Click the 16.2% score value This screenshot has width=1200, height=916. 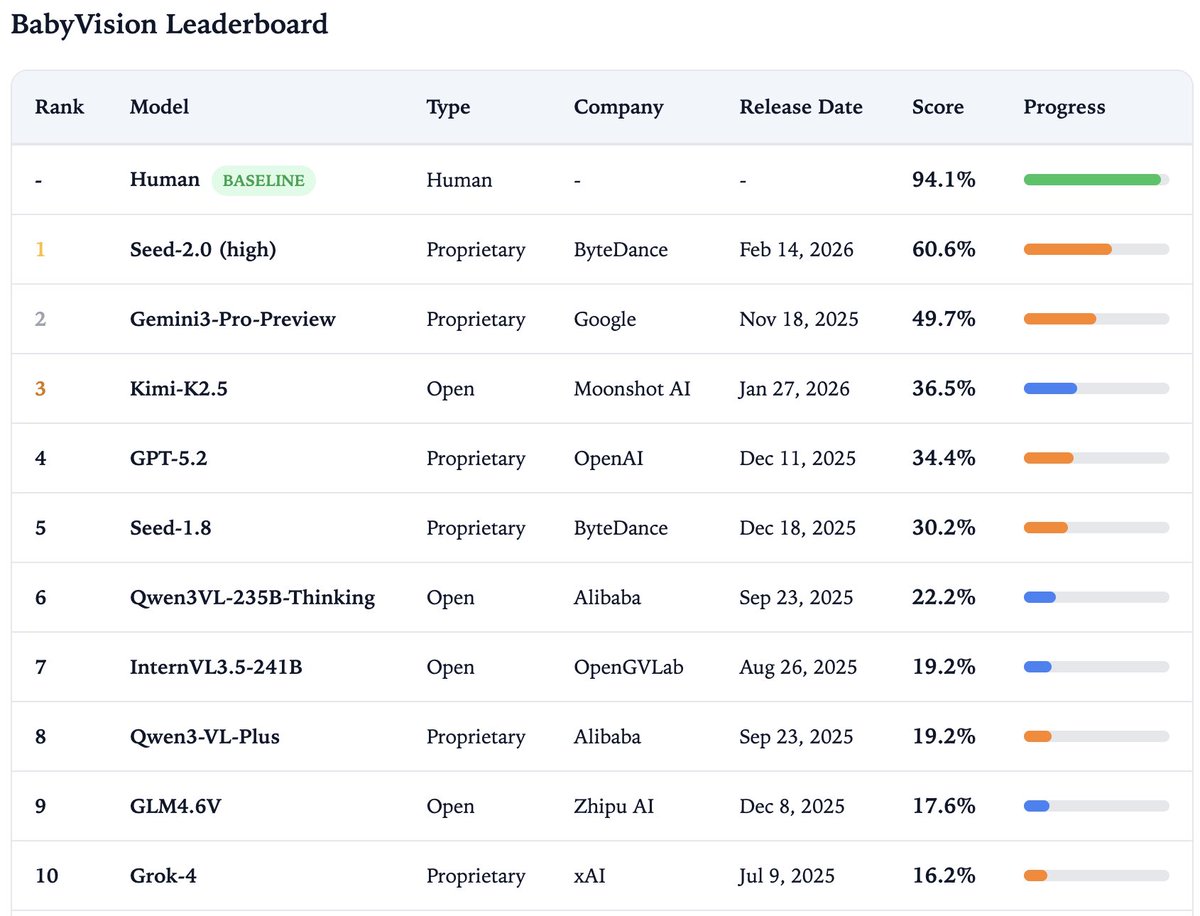click(x=943, y=875)
